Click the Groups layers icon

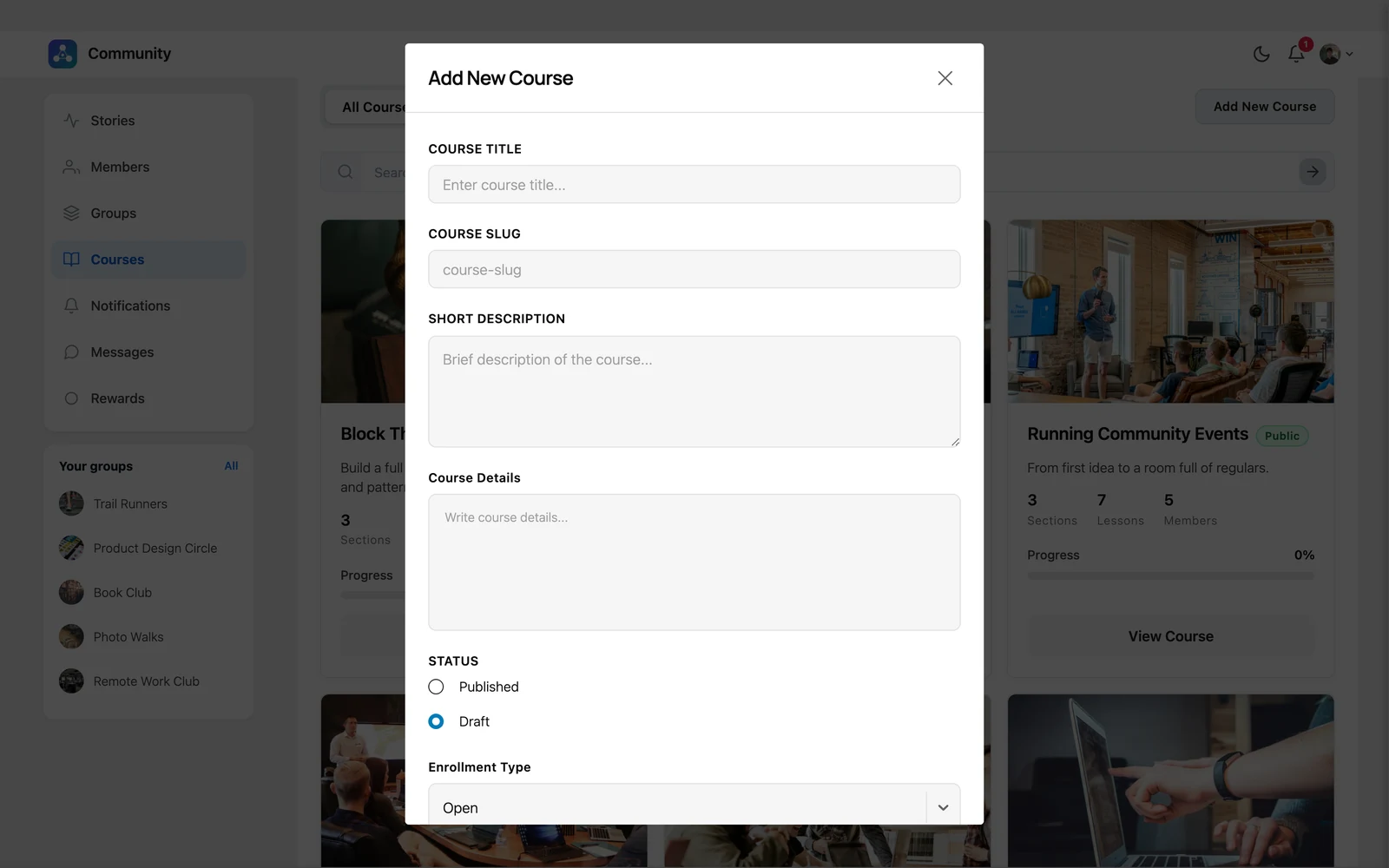point(71,214)
